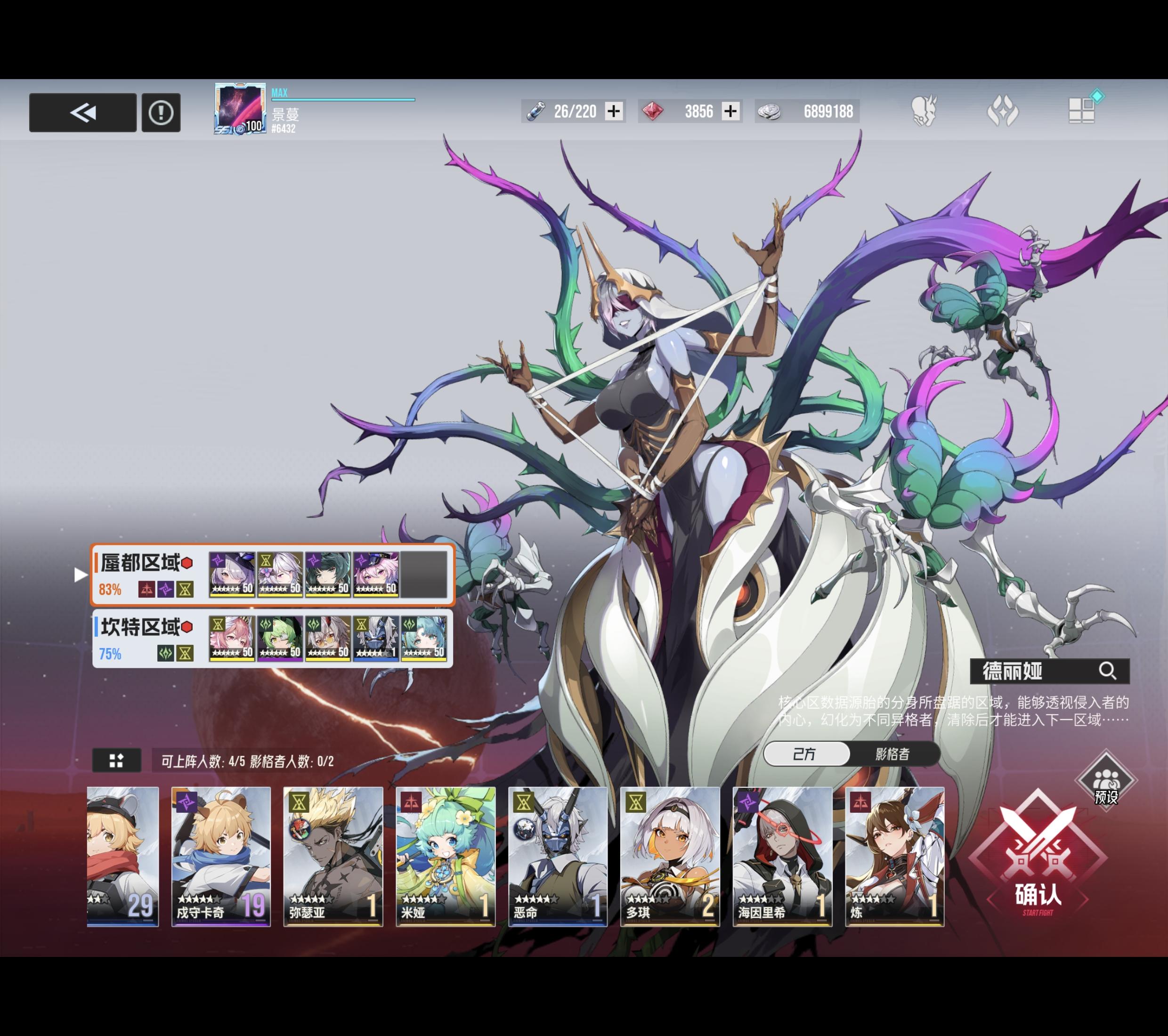Open the horned-head icon in top bar
Screen dimensions: 1168x1036
pos(924,110)
